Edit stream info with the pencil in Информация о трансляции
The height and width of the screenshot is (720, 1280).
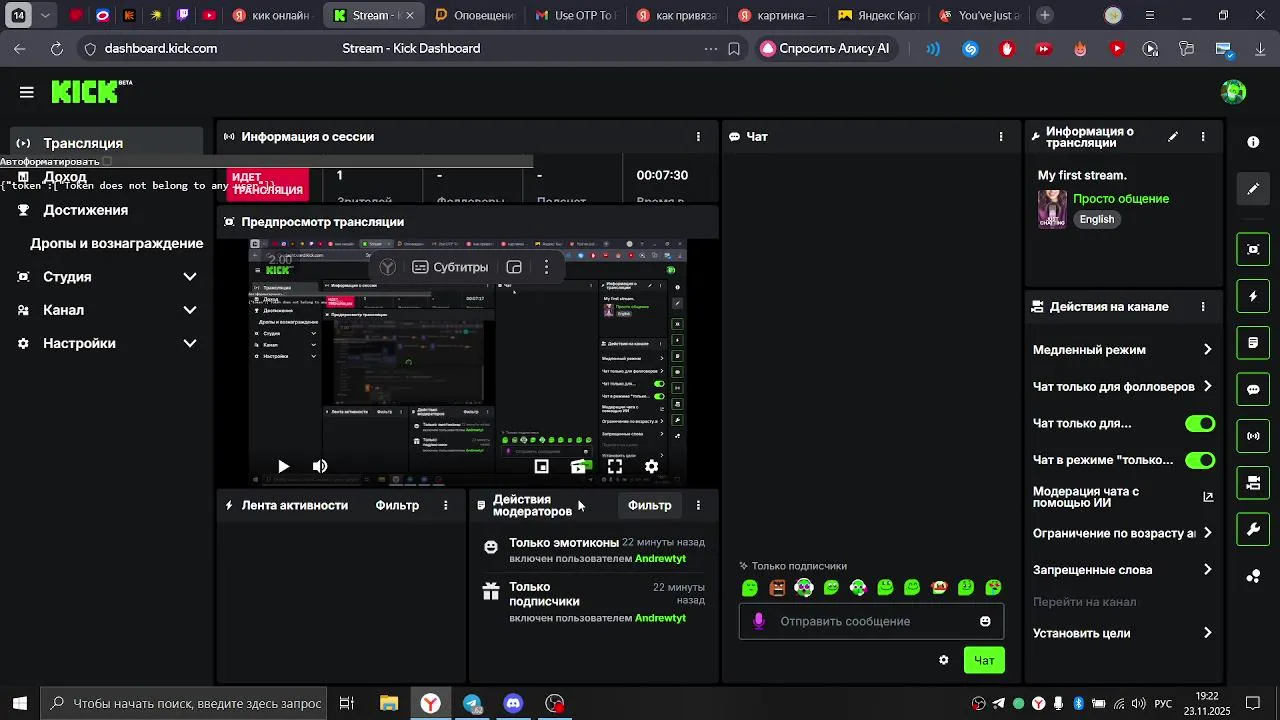(1173, 137)
